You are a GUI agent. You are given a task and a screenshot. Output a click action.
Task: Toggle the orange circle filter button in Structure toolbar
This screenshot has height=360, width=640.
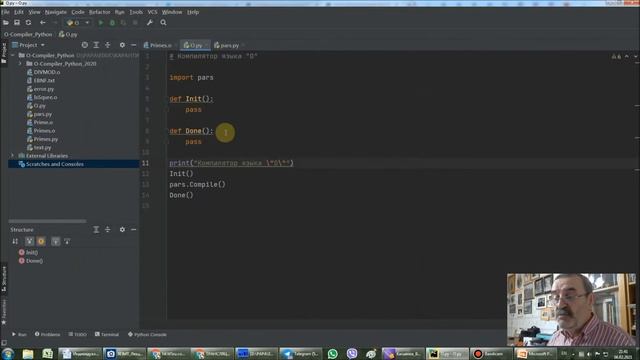[x=41, y=241]
